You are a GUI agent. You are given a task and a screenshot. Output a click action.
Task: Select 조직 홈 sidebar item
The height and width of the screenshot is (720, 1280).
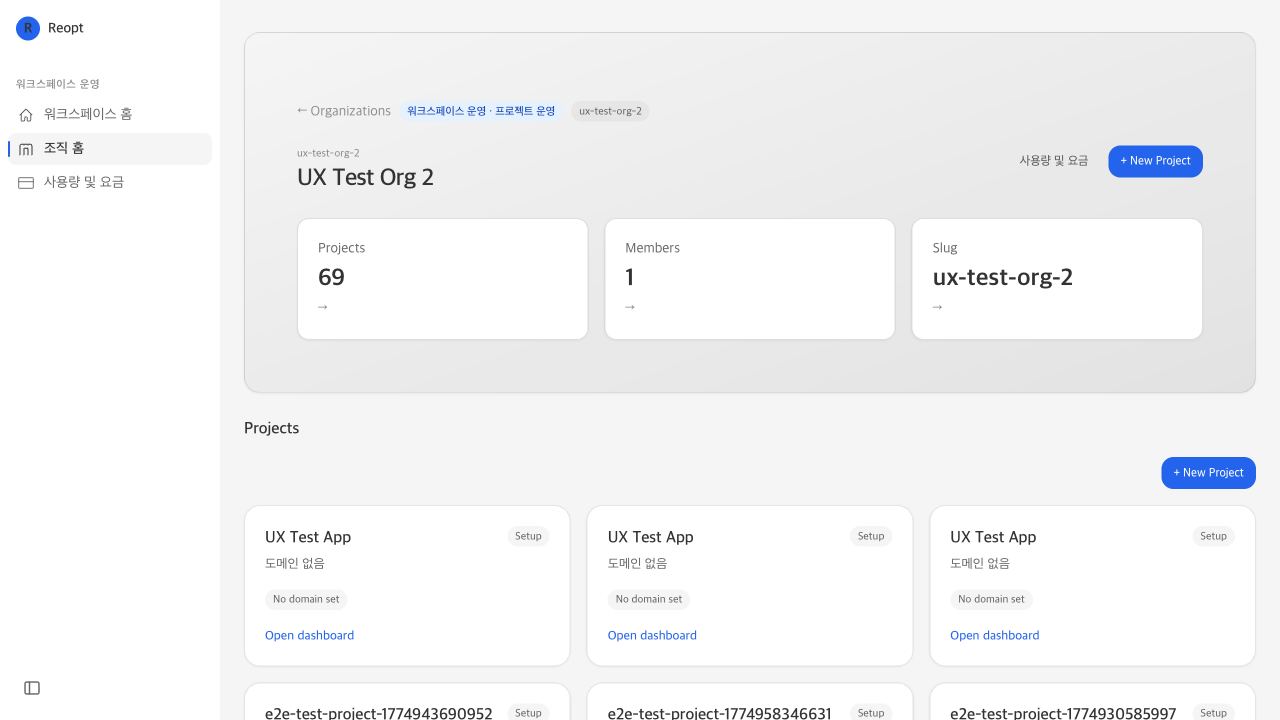(x=110, y=149)
